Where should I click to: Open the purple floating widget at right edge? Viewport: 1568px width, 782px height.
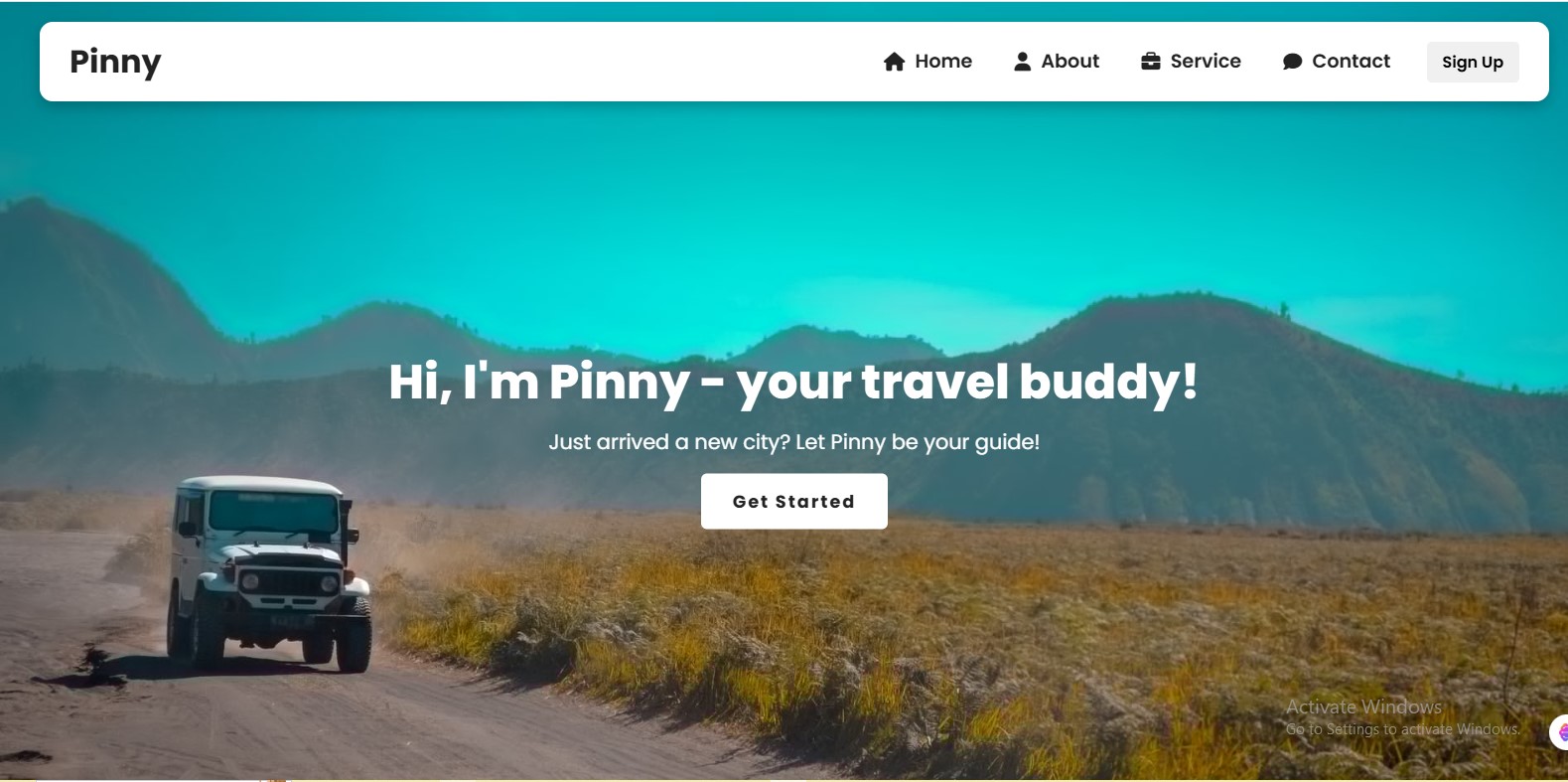(1559, 733)
